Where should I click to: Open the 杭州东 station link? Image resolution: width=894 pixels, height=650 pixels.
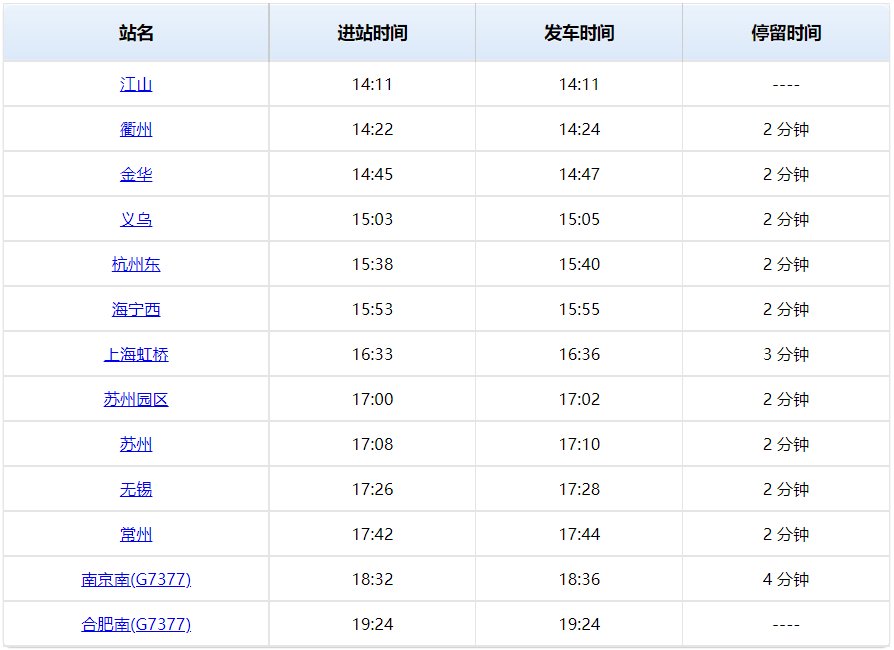point(136,265)
